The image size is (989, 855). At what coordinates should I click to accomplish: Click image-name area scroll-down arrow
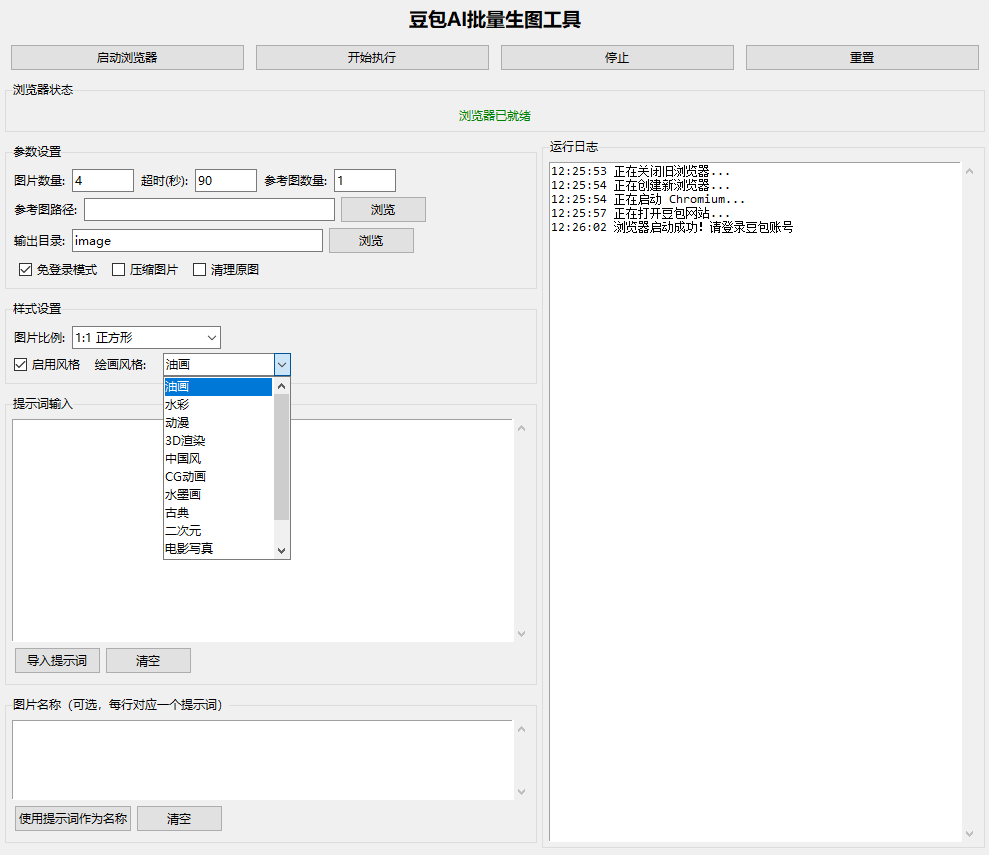[x=522, y=791]
